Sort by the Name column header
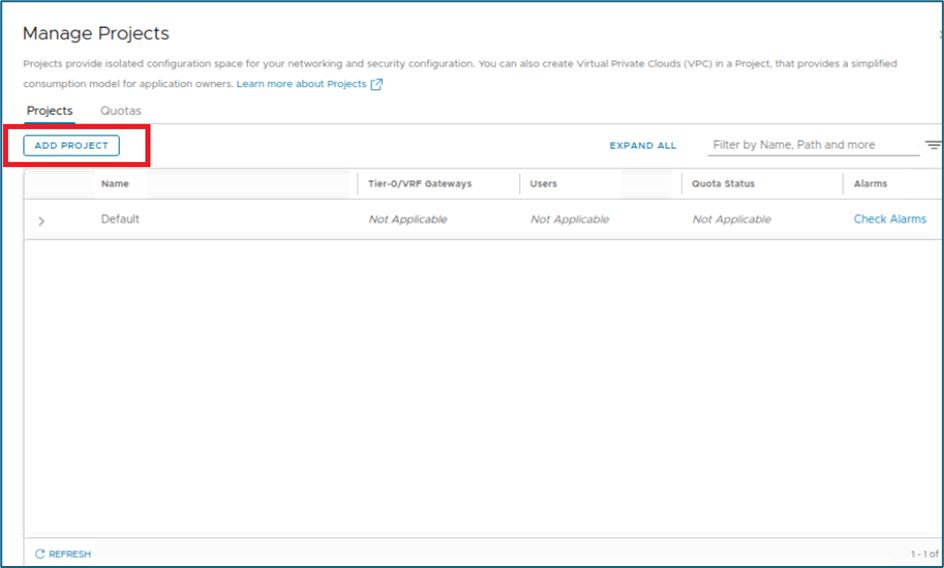944x568 pixels. coord(115,184)
